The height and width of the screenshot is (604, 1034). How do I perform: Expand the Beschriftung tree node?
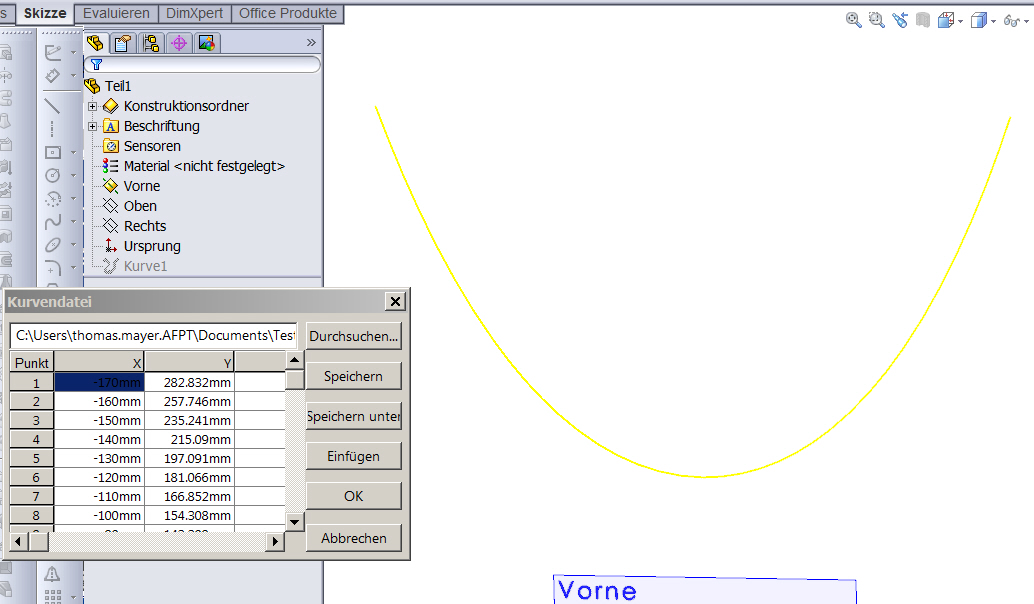(92, 126)
